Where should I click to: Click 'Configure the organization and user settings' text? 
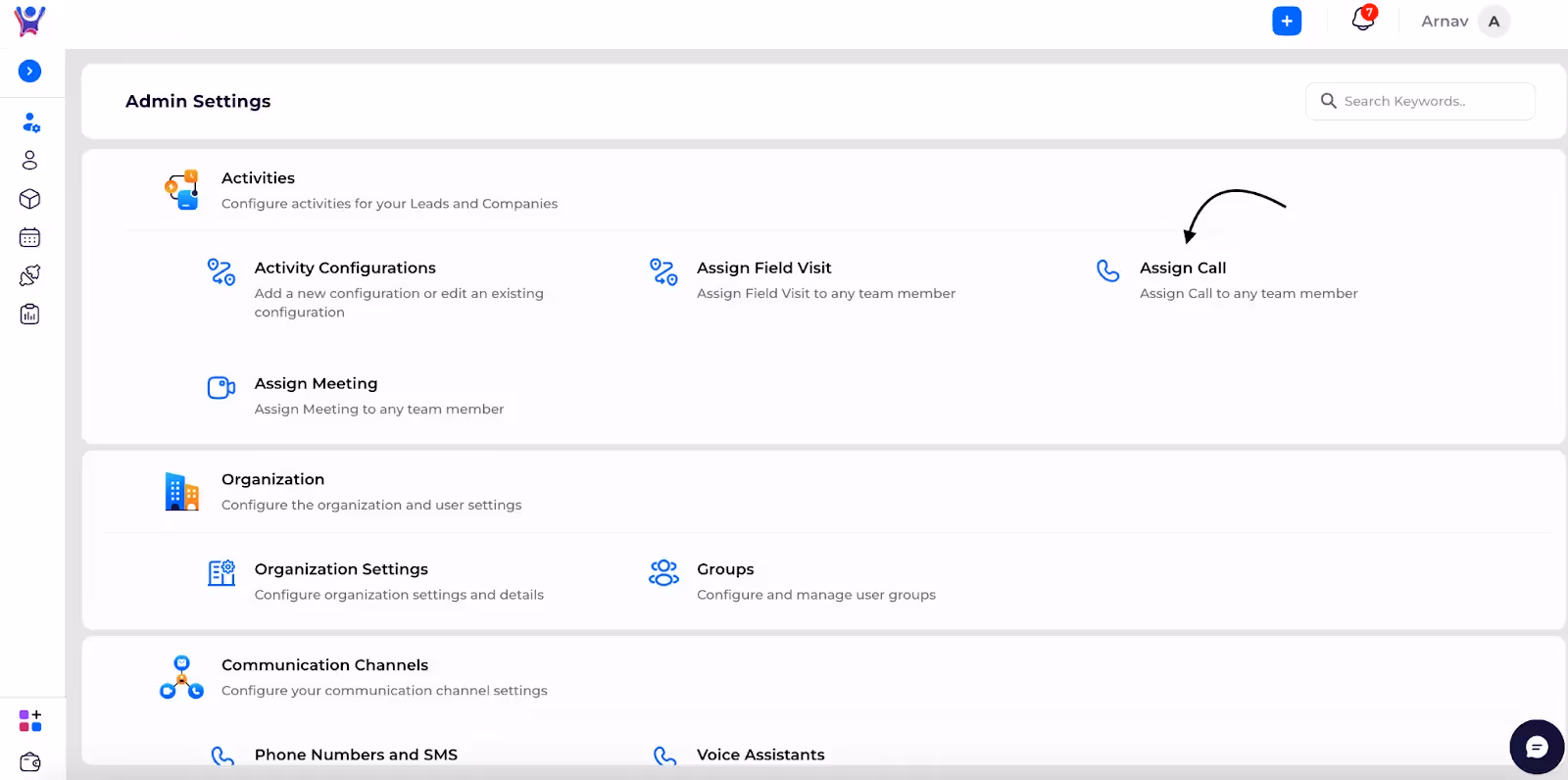click(x=371, y=505)
